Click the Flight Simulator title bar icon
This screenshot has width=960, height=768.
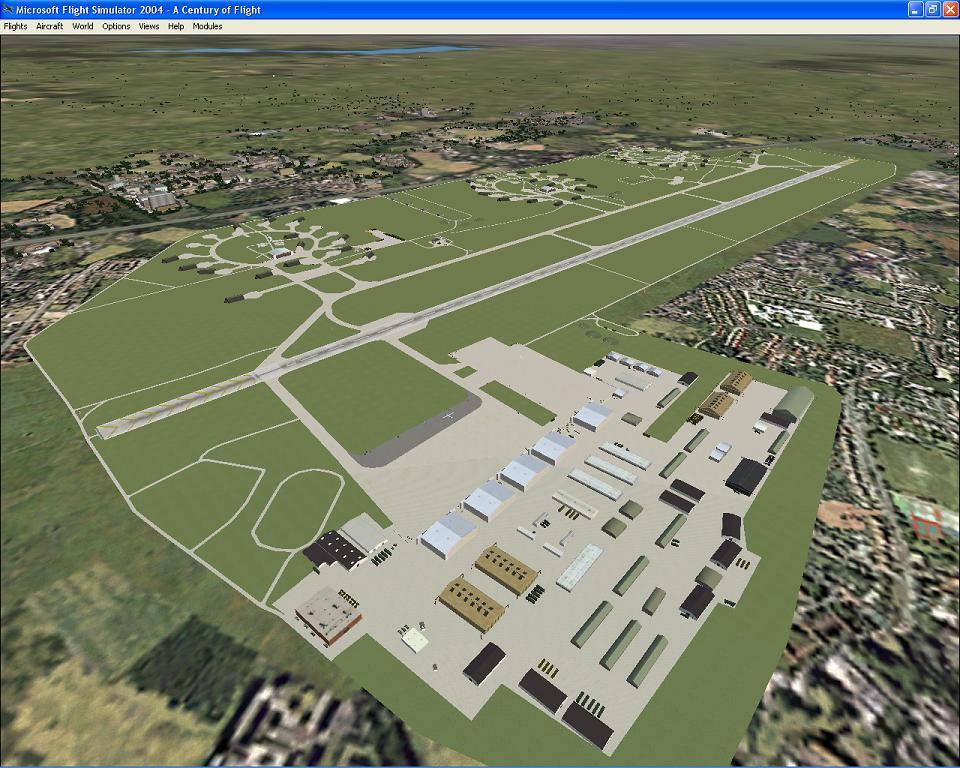point(8,10)
